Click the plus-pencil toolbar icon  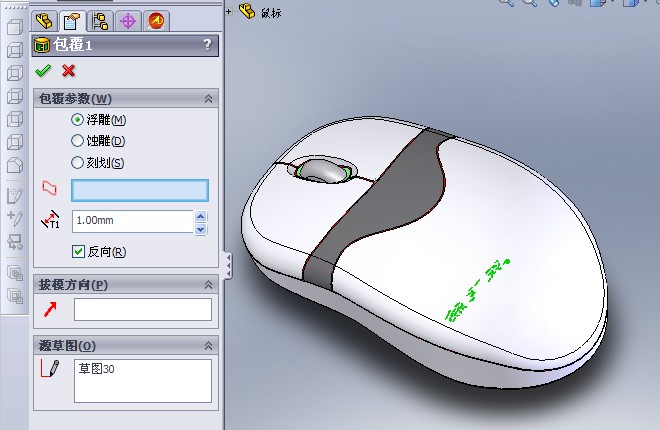(15, 218)
